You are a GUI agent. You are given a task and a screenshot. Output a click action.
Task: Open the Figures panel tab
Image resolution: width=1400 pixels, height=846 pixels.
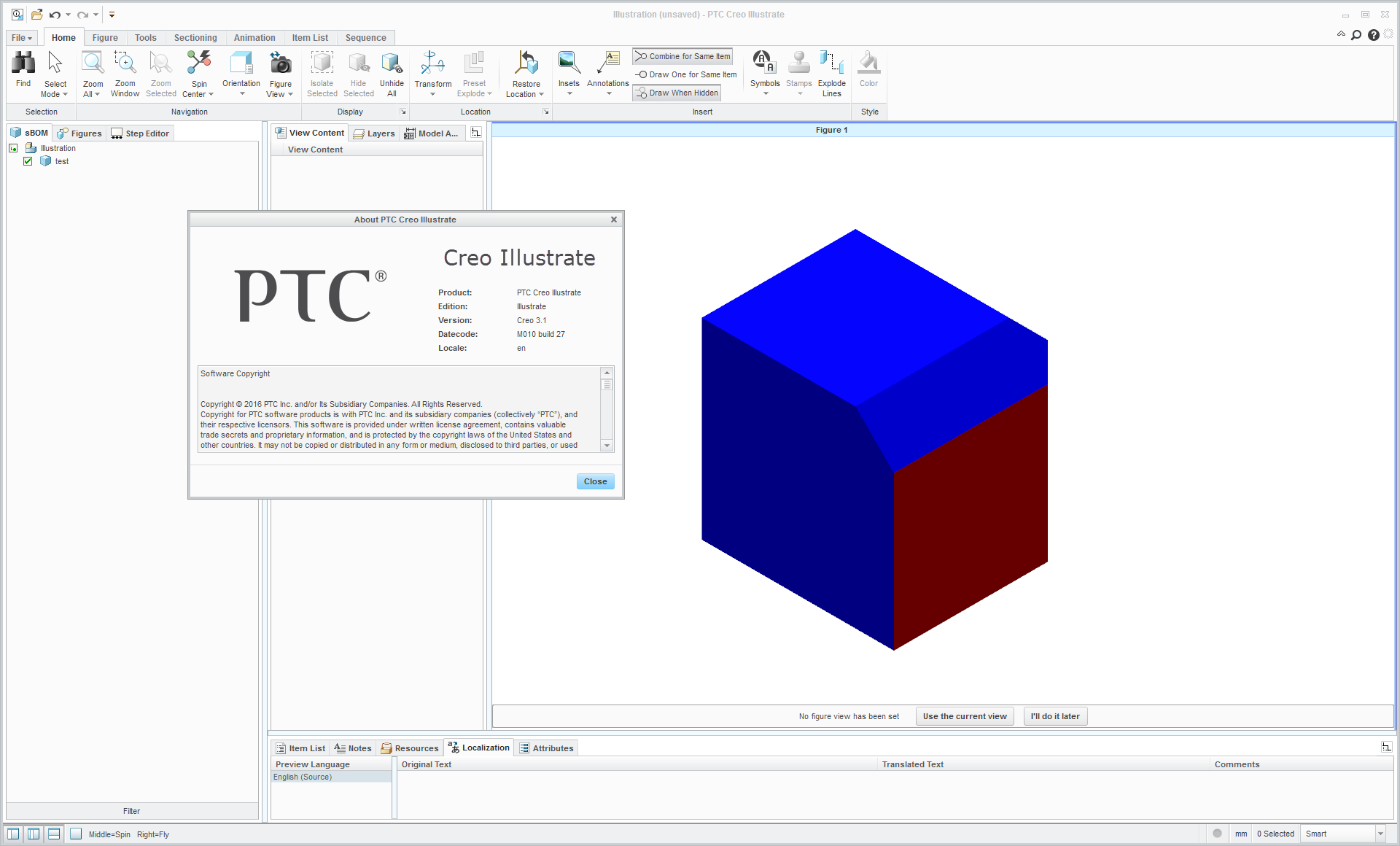(79, 133)
